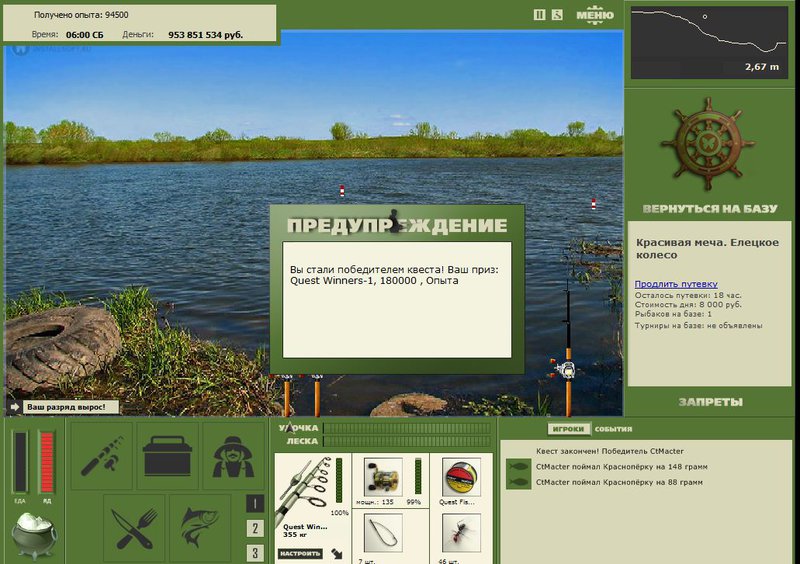
Task: Click 'Квест закончен! Победитель CtMacter' entry
Action: coord(610,451)
